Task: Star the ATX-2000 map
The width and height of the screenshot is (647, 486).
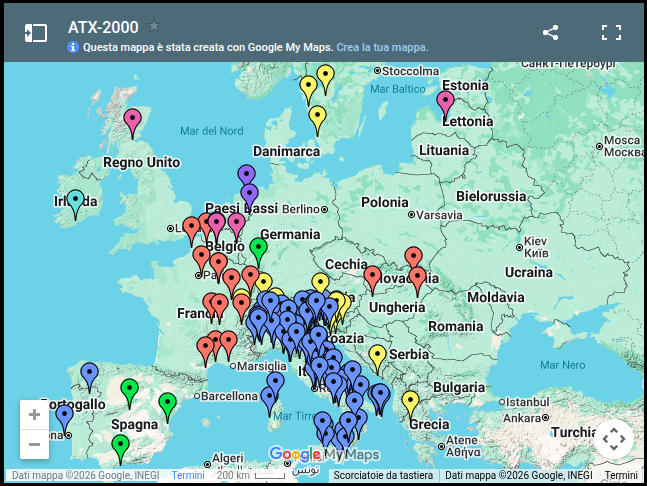Action: click(x=154, y=26)
